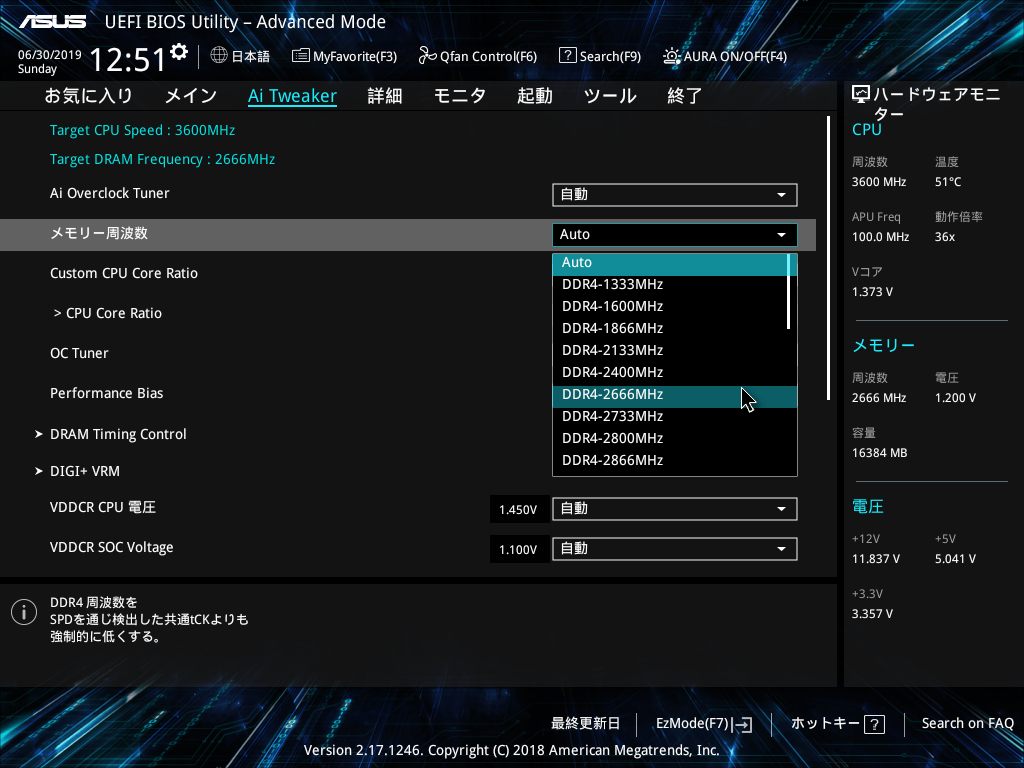Select the Ai Tweaker tab
Screen dimensions: 1024x768
(x=293, y=96)
